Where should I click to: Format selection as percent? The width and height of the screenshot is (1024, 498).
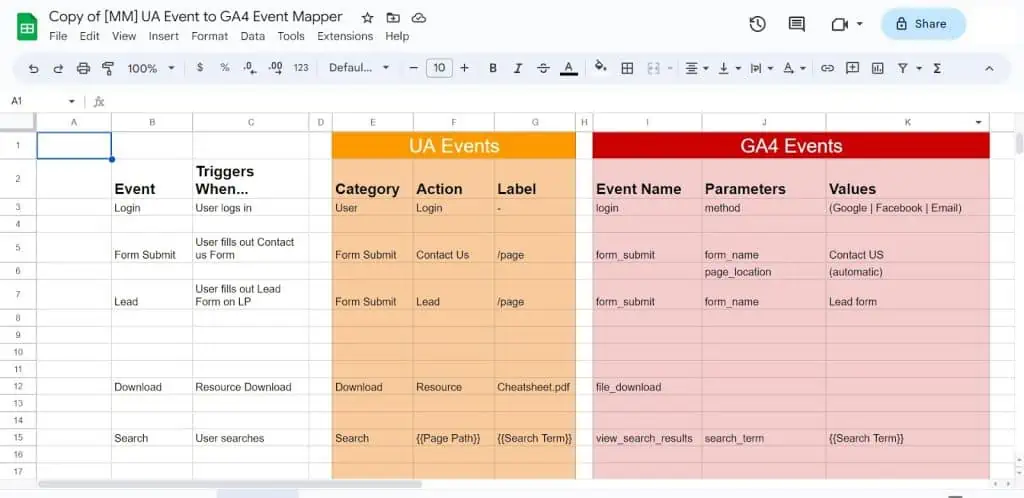click(225, 68)
